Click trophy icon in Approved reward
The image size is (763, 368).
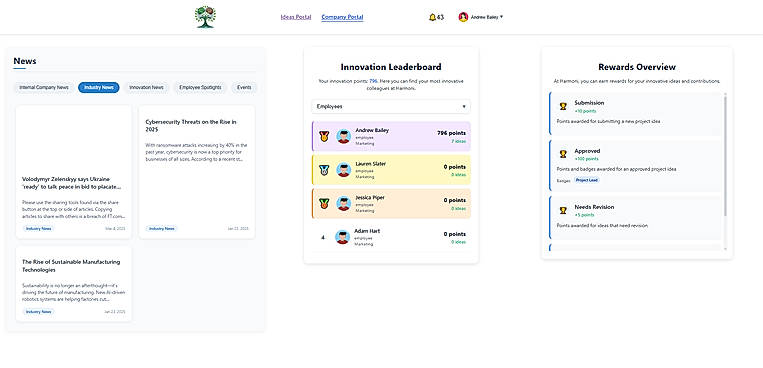pyautogui.click(x=563, y=154)
